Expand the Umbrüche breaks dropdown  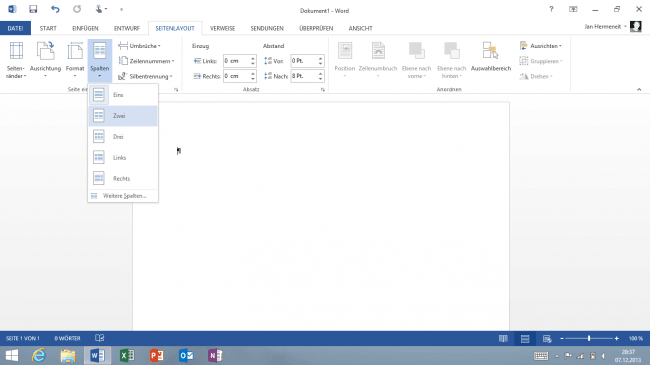(x=139, y=46)
